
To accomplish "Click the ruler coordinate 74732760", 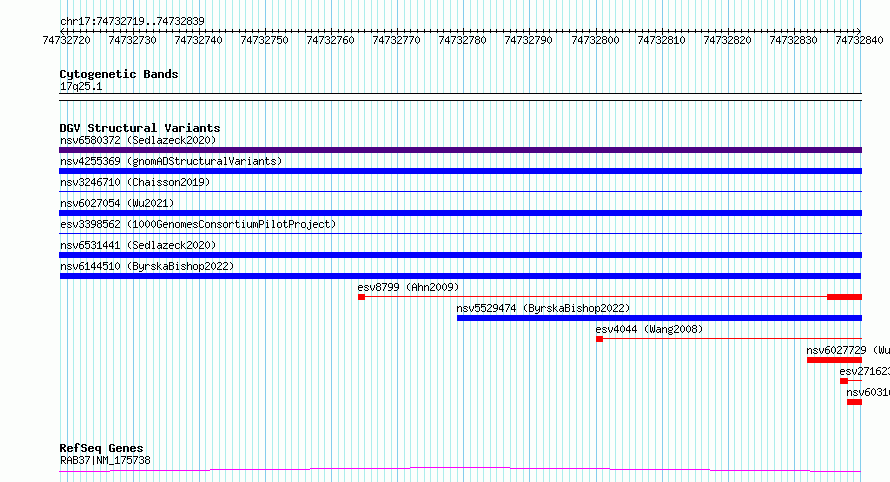I will (330, 40).
